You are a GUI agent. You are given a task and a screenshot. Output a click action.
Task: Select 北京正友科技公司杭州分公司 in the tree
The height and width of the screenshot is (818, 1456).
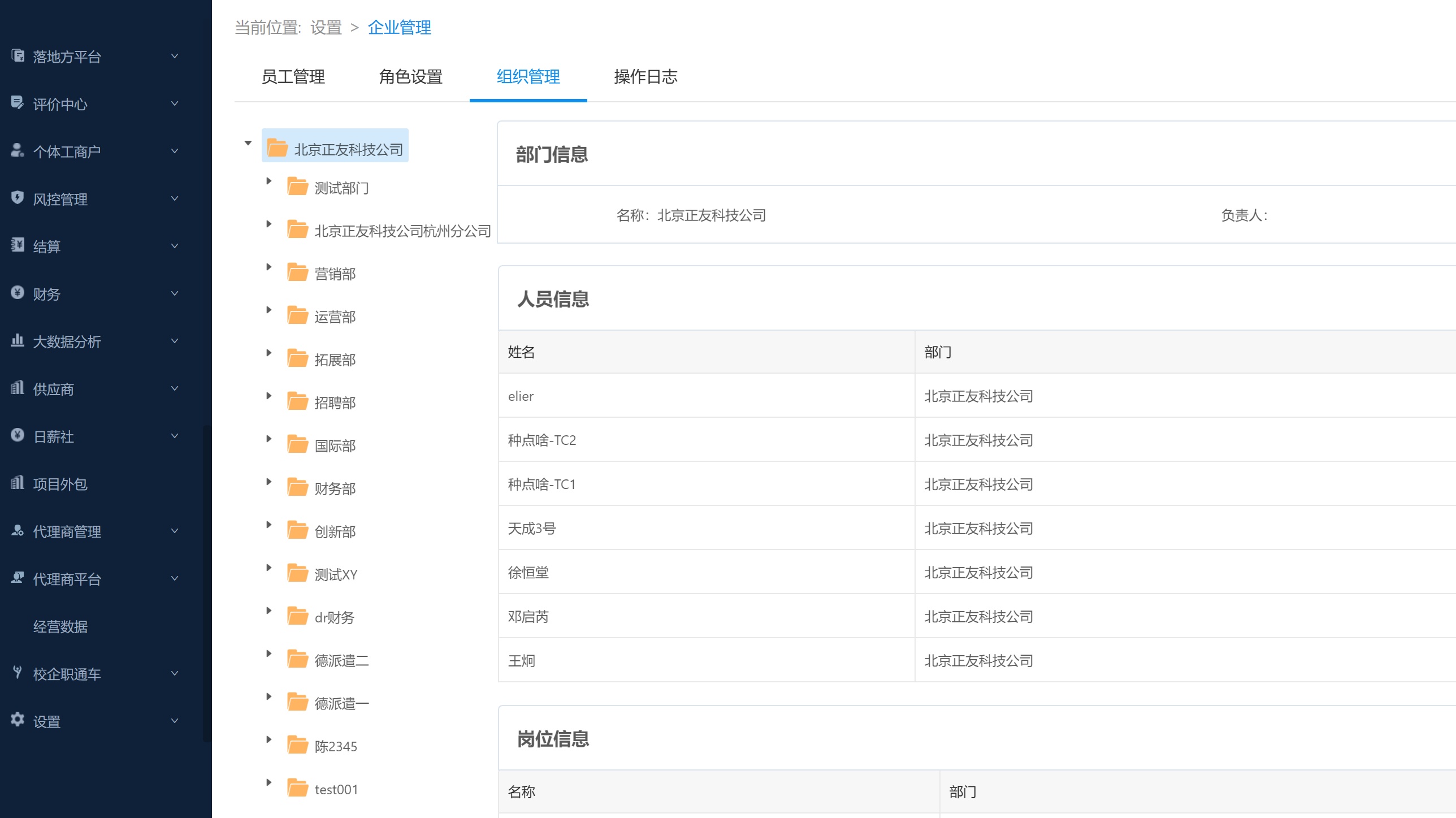point(402,231)
